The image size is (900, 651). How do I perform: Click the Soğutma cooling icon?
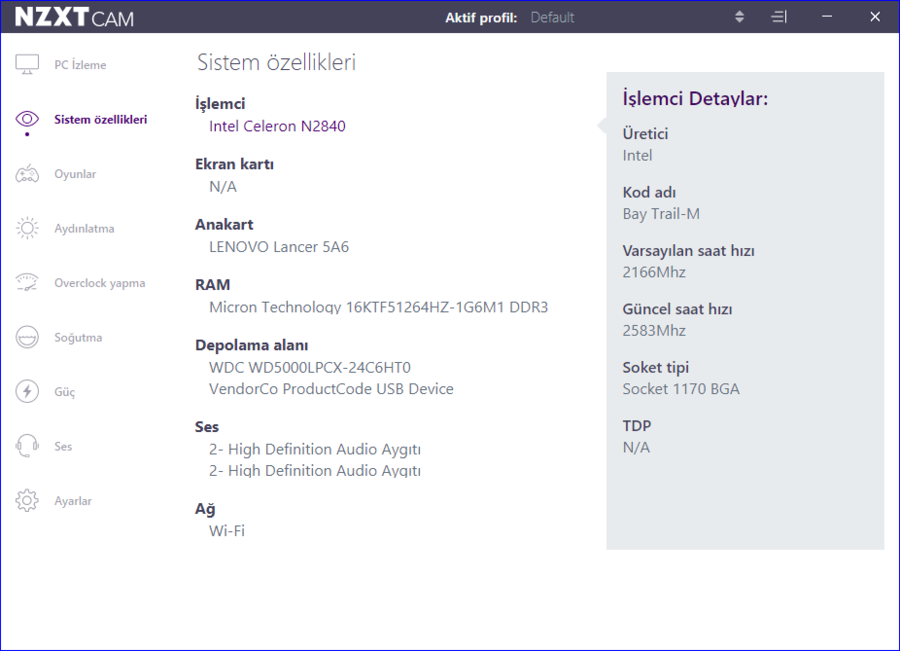tap(27, 337)
